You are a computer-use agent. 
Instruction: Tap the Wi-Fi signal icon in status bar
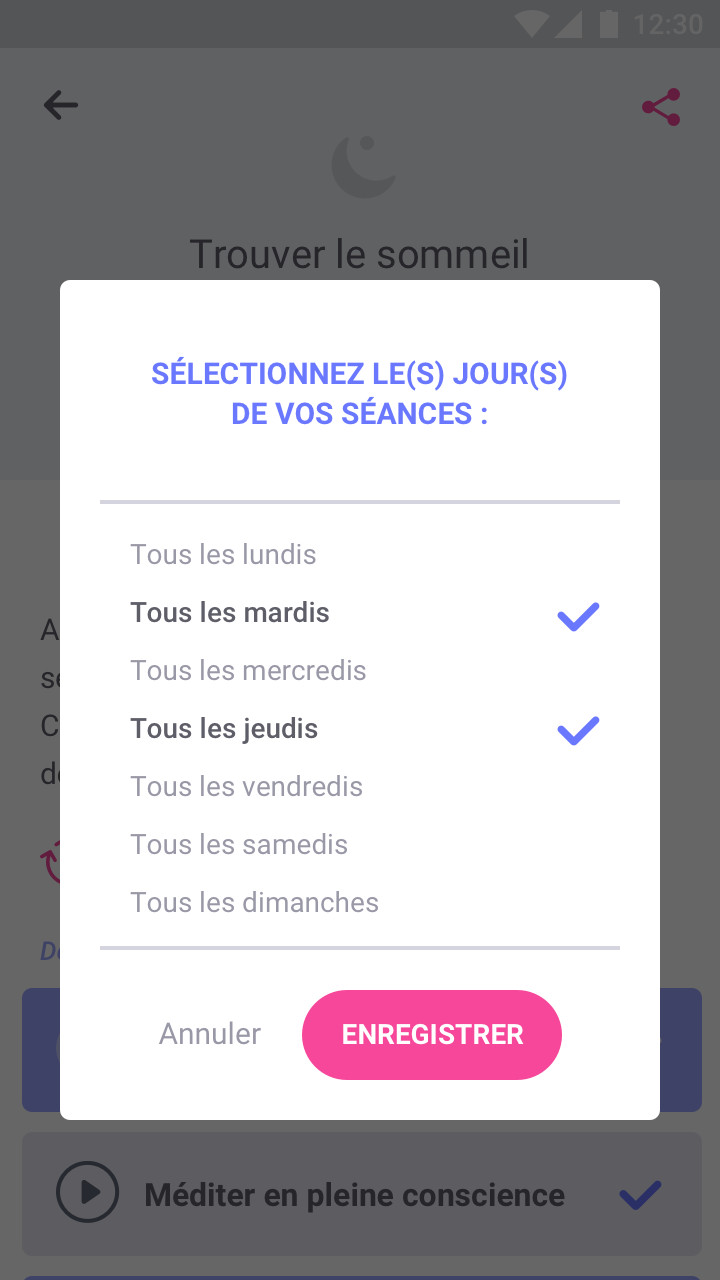pyautogui.click(x=531, y=23)
